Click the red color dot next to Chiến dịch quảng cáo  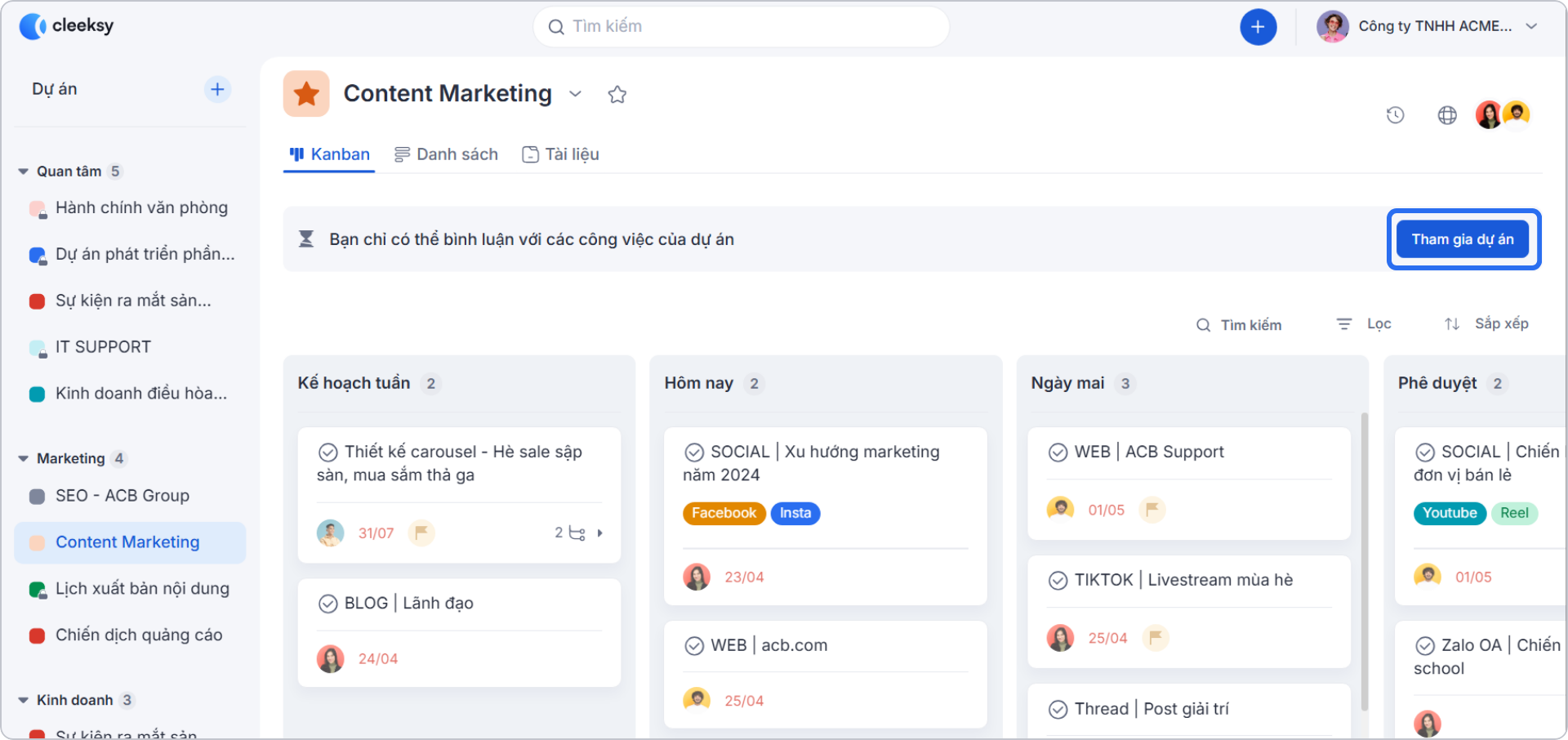pos(37,635)
